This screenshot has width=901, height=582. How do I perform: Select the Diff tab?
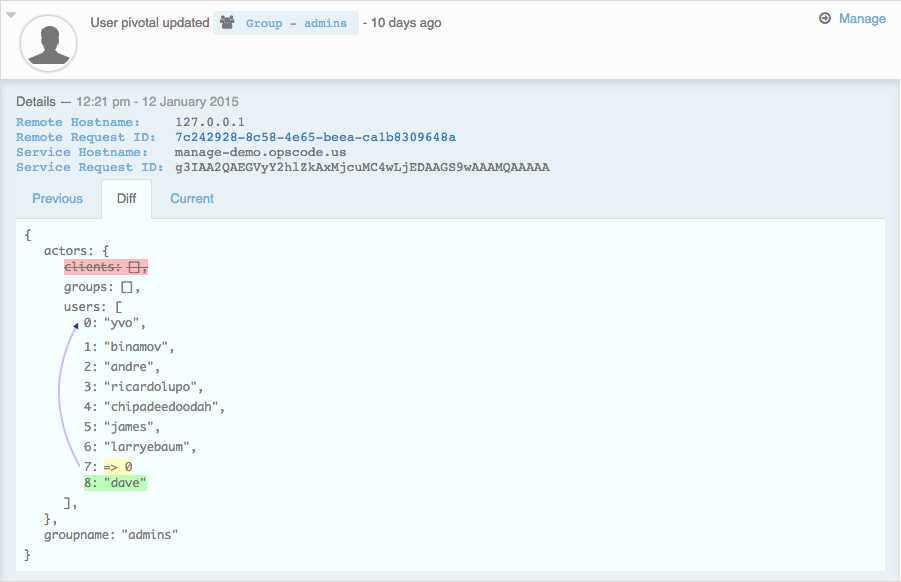126,199
